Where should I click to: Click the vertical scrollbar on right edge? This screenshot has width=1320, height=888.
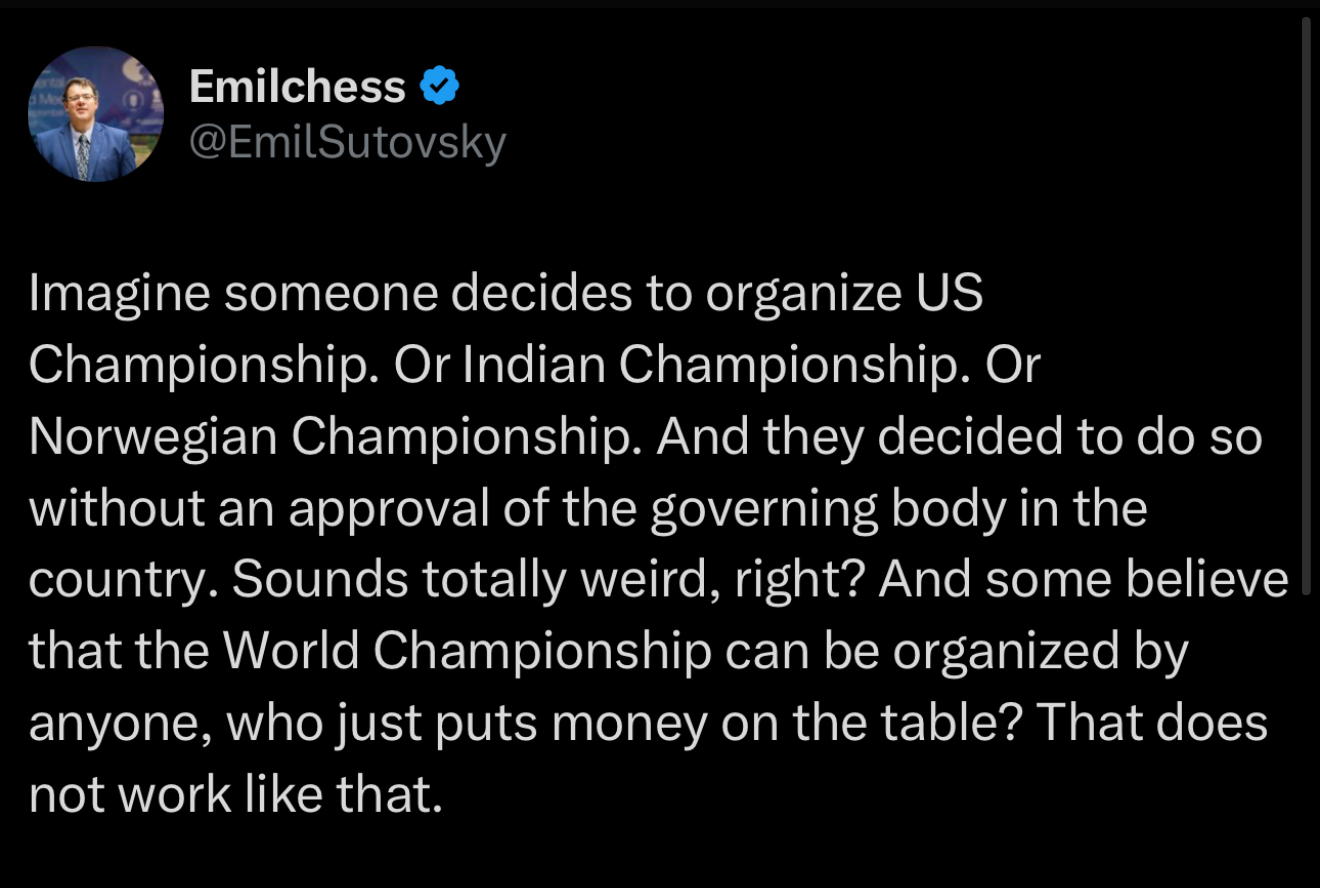point(1306,300)
